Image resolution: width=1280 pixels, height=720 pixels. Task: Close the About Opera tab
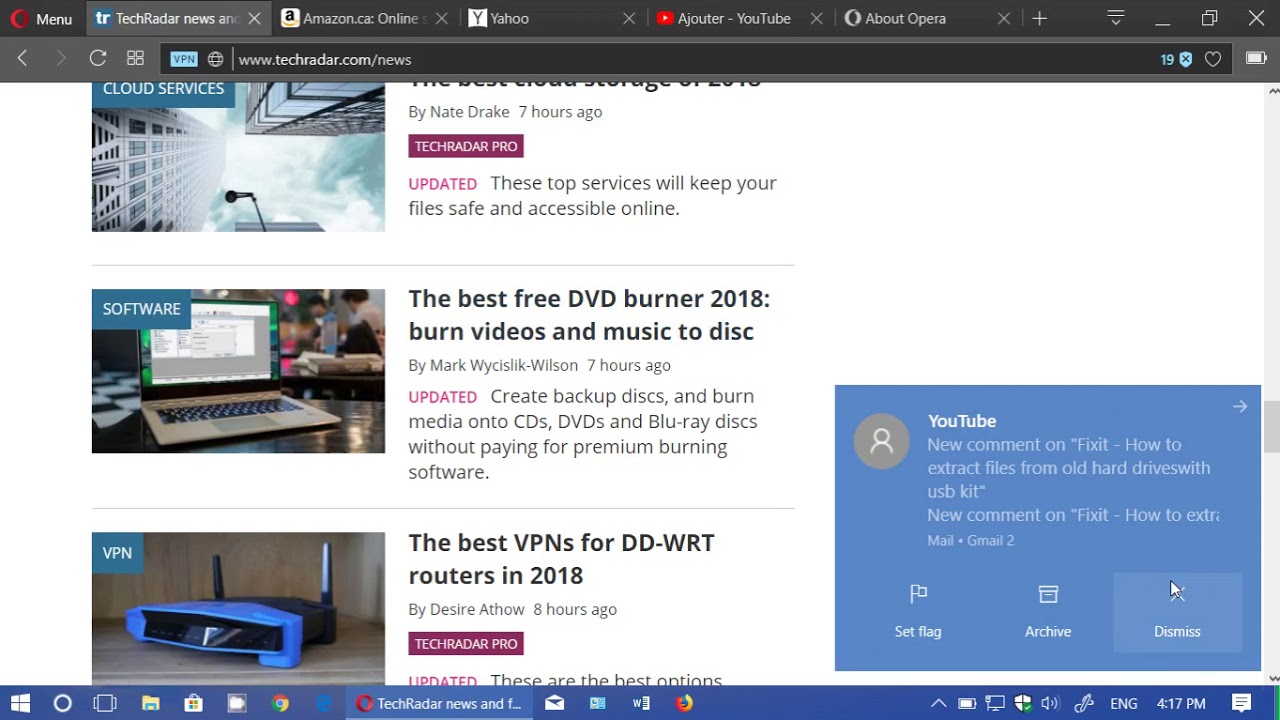[x=1004, y=18]
